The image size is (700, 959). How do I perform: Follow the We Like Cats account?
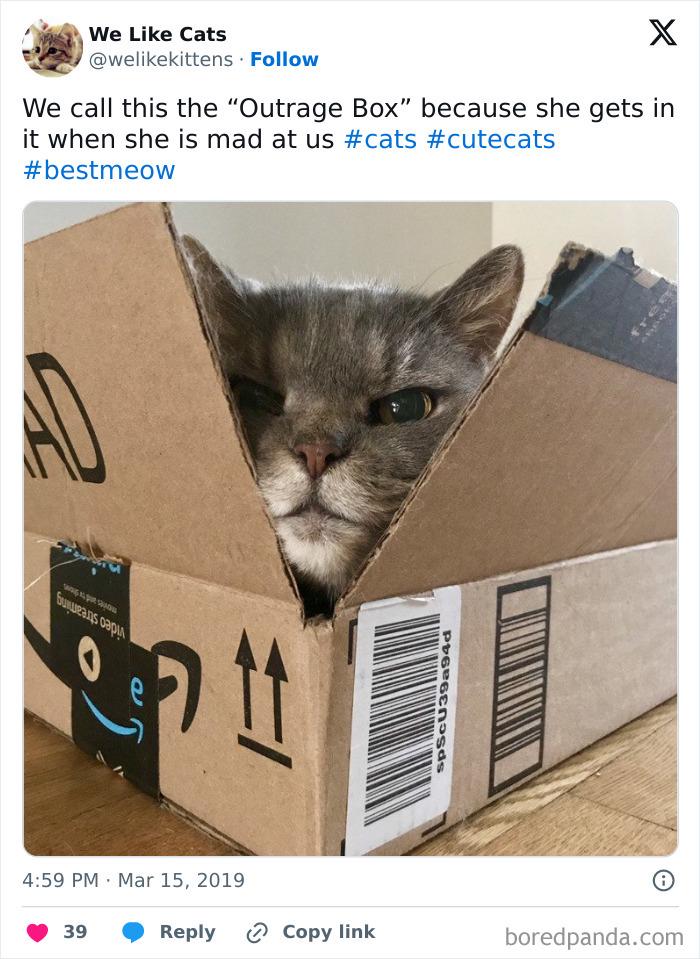(x=284, y=59)
